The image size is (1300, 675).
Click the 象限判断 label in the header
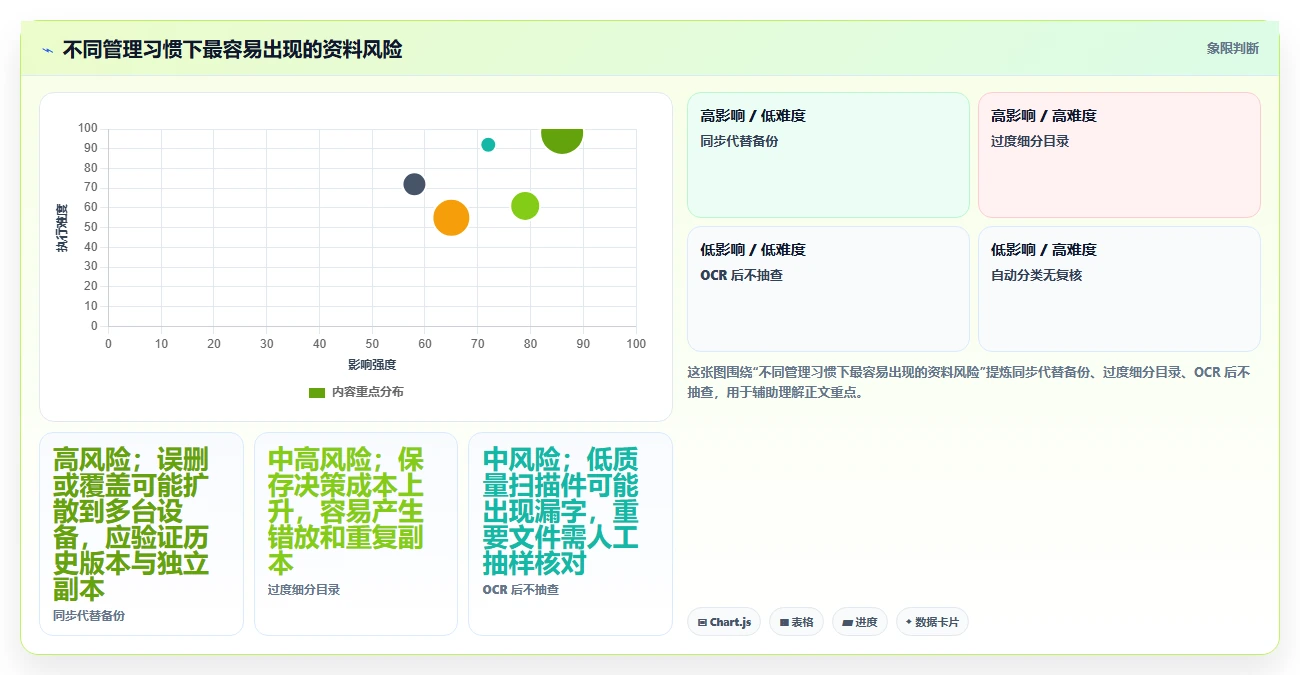pos(1232,48)
